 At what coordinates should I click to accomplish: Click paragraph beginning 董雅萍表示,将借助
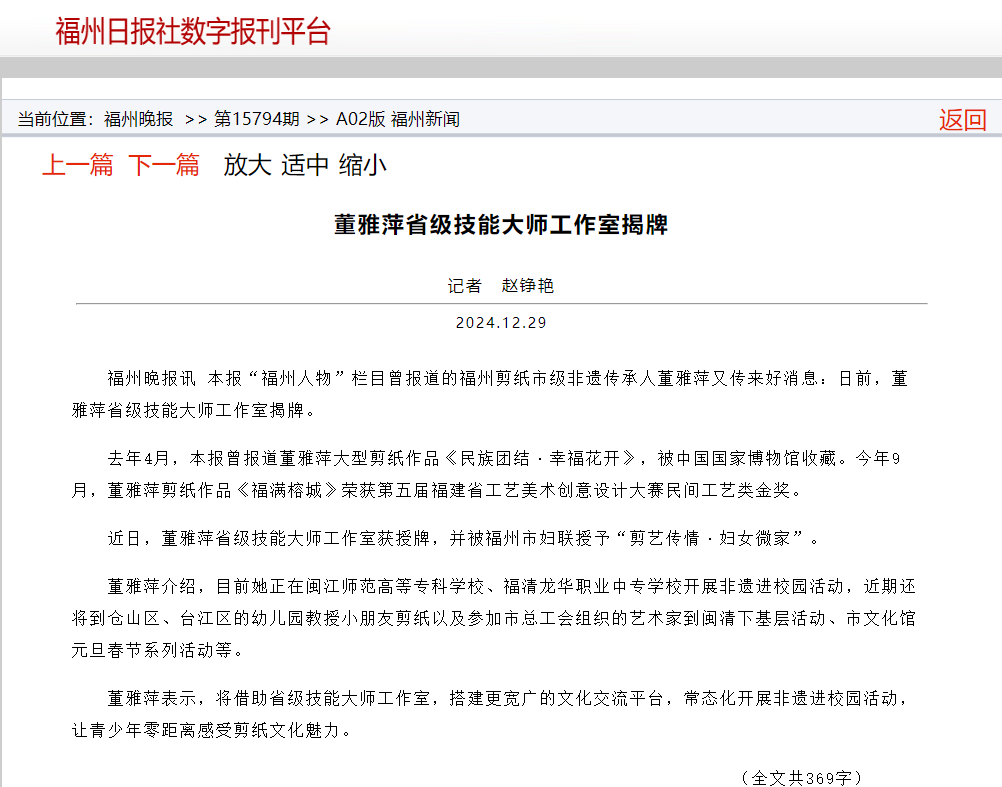coord(490,714)
